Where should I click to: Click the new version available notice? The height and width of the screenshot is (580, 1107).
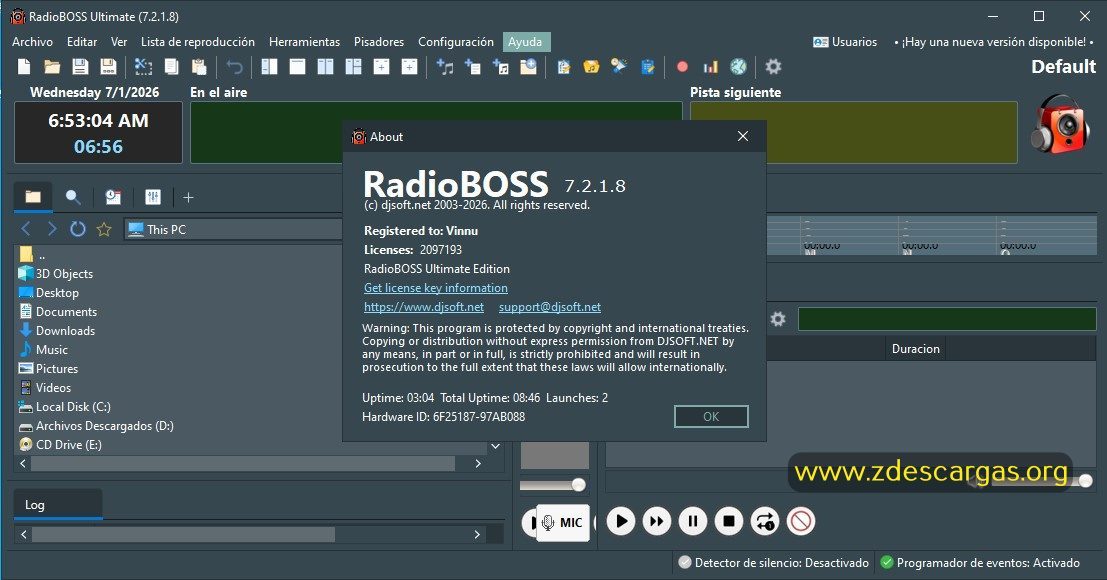pyautogui.click(x=994, y=42)
